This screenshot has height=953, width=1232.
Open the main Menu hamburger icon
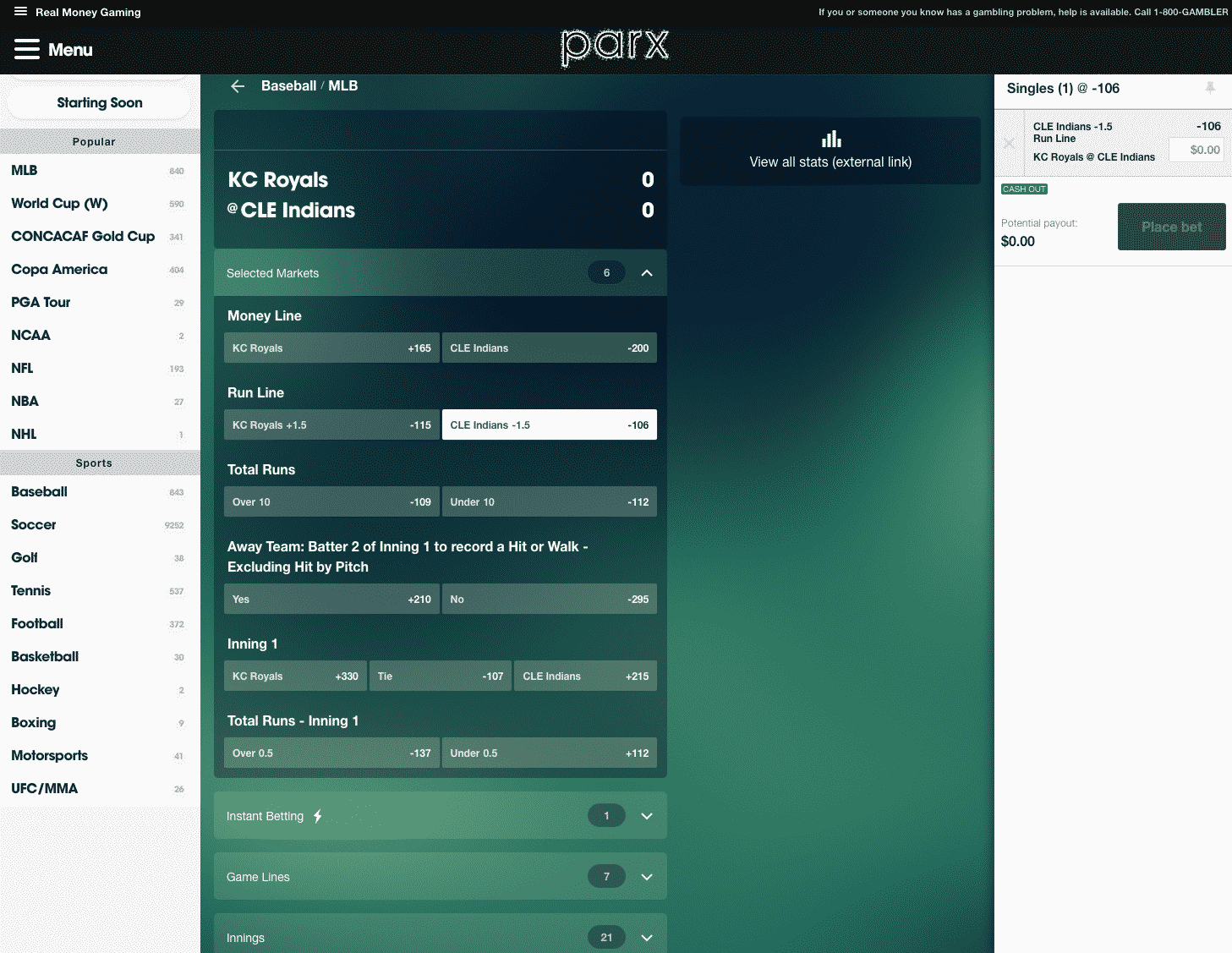(x=27, y=49)
